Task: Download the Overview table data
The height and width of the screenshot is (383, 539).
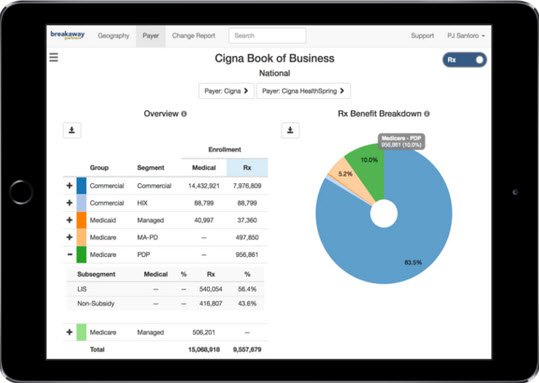Action: tap(72, 130)
